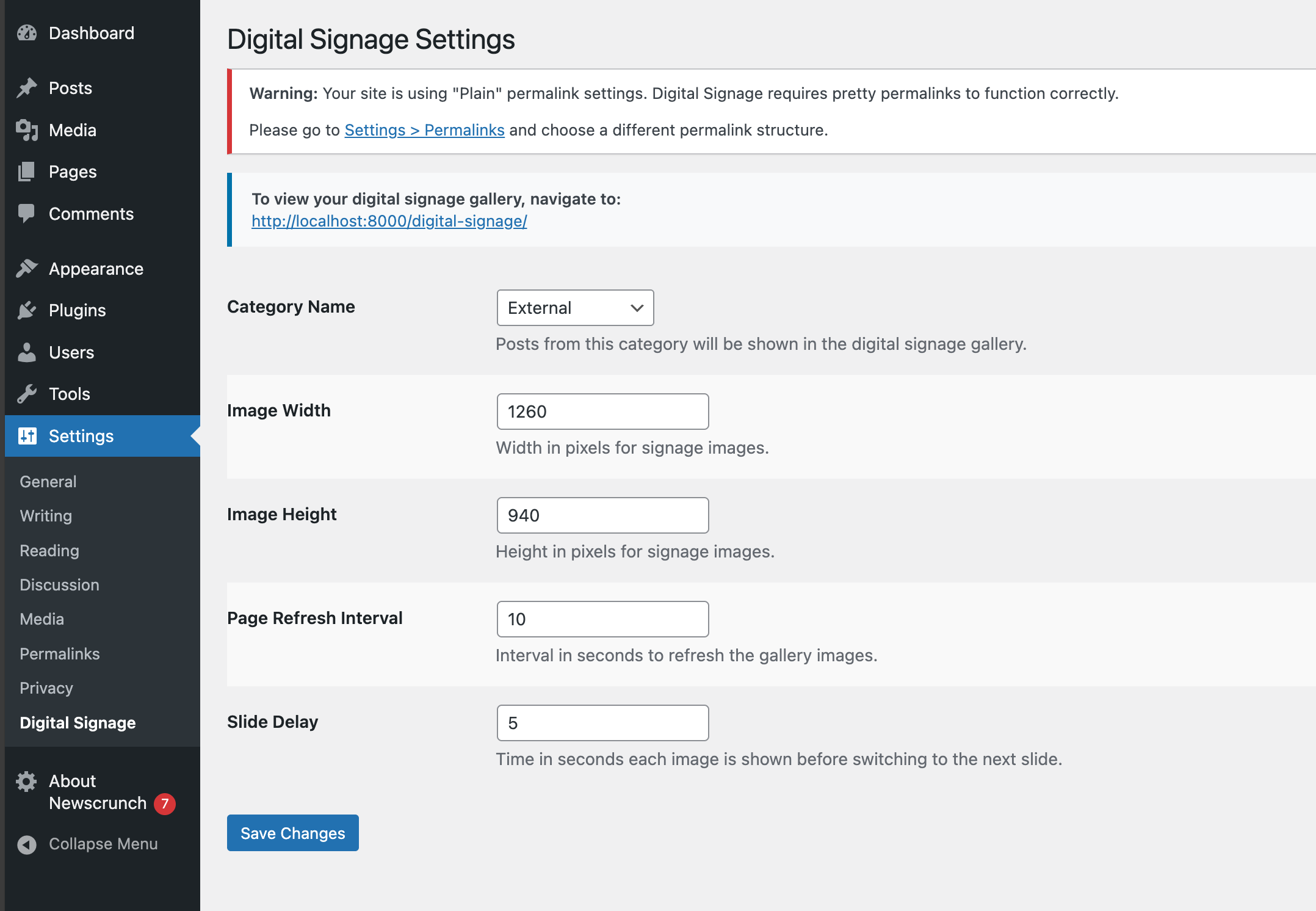Screen dimensions: 1316x911
Task: Go to the Posts menu
Action: [x=103, y=88]
